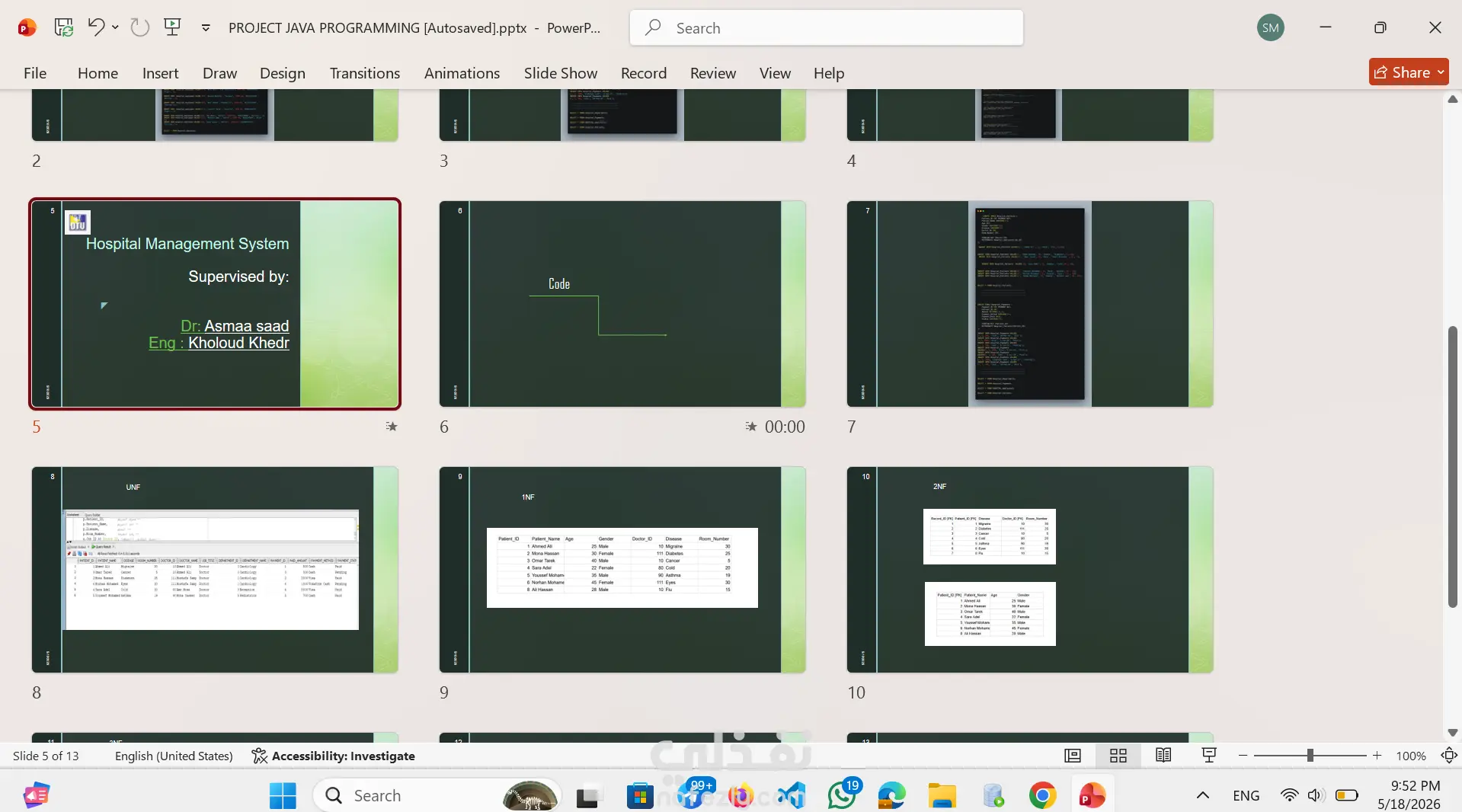Click the animation star under slide 5
This screenshot has width=1462, height=812.
392,427
